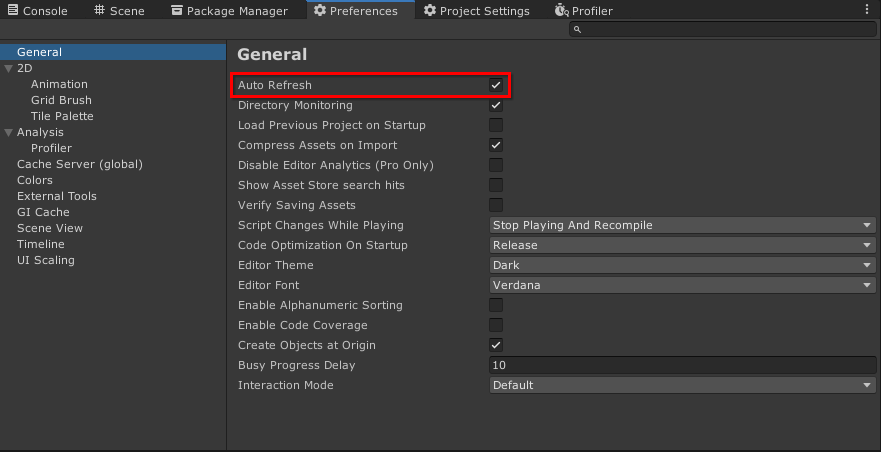Enable Load Previous Project on Startup
Viewport: 881px width, 452px height.
pos(496,125)
